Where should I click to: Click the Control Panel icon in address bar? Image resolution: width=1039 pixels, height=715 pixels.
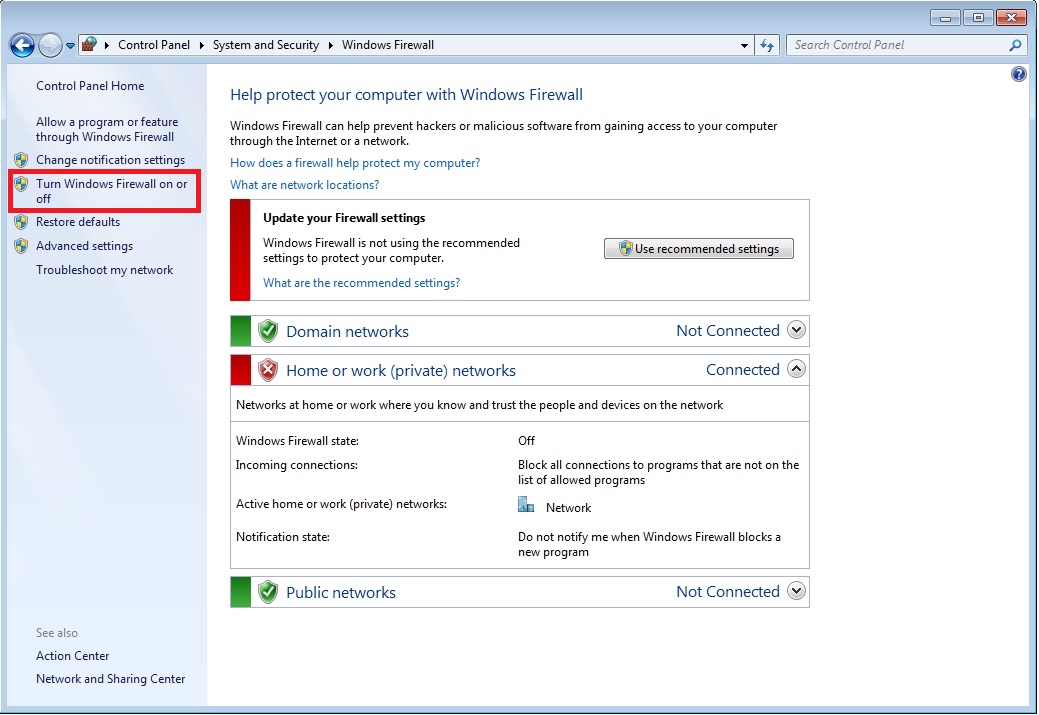90,45
